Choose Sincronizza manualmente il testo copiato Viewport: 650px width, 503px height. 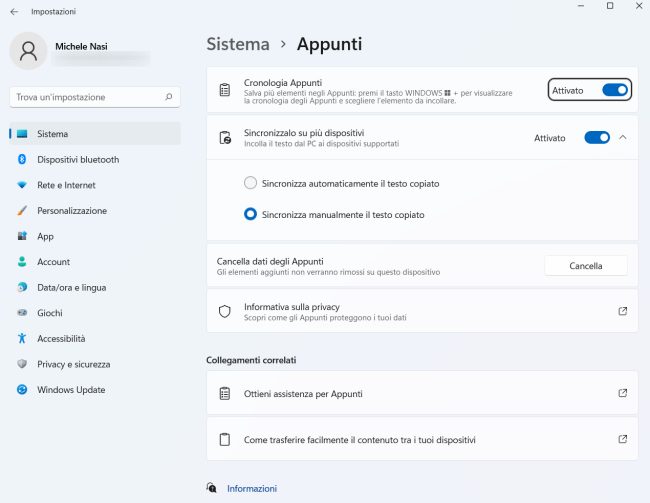tap(250, 214)
